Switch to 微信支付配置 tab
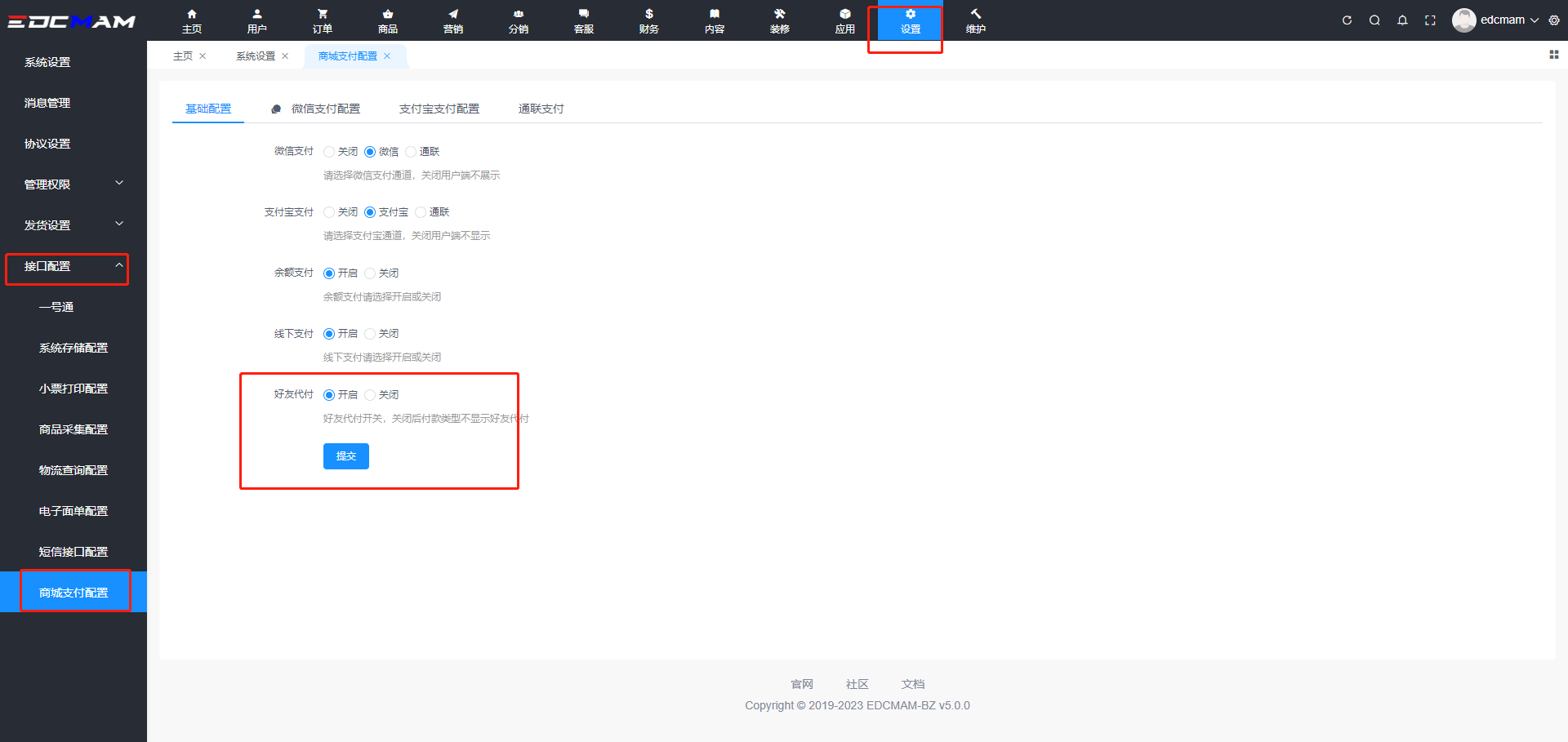Viewport: 1568px width, 742px height. pyautogui.click(x=325, y=109)
